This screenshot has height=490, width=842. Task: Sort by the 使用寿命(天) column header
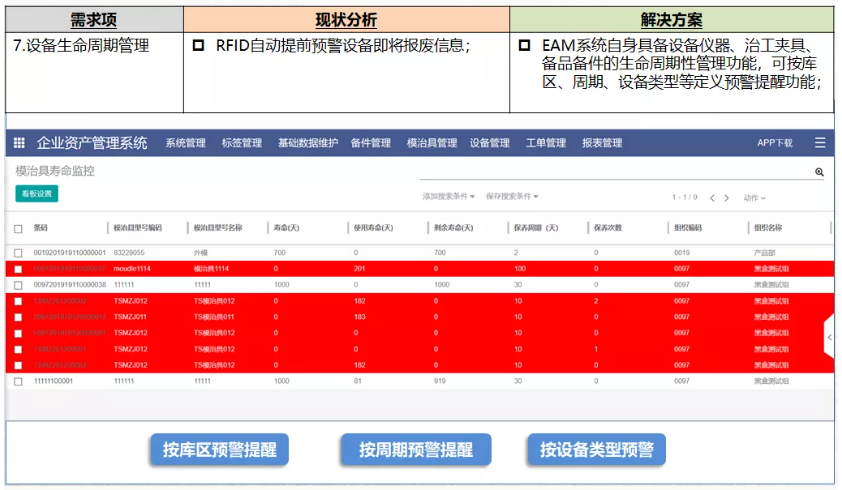tap(373, 228)
